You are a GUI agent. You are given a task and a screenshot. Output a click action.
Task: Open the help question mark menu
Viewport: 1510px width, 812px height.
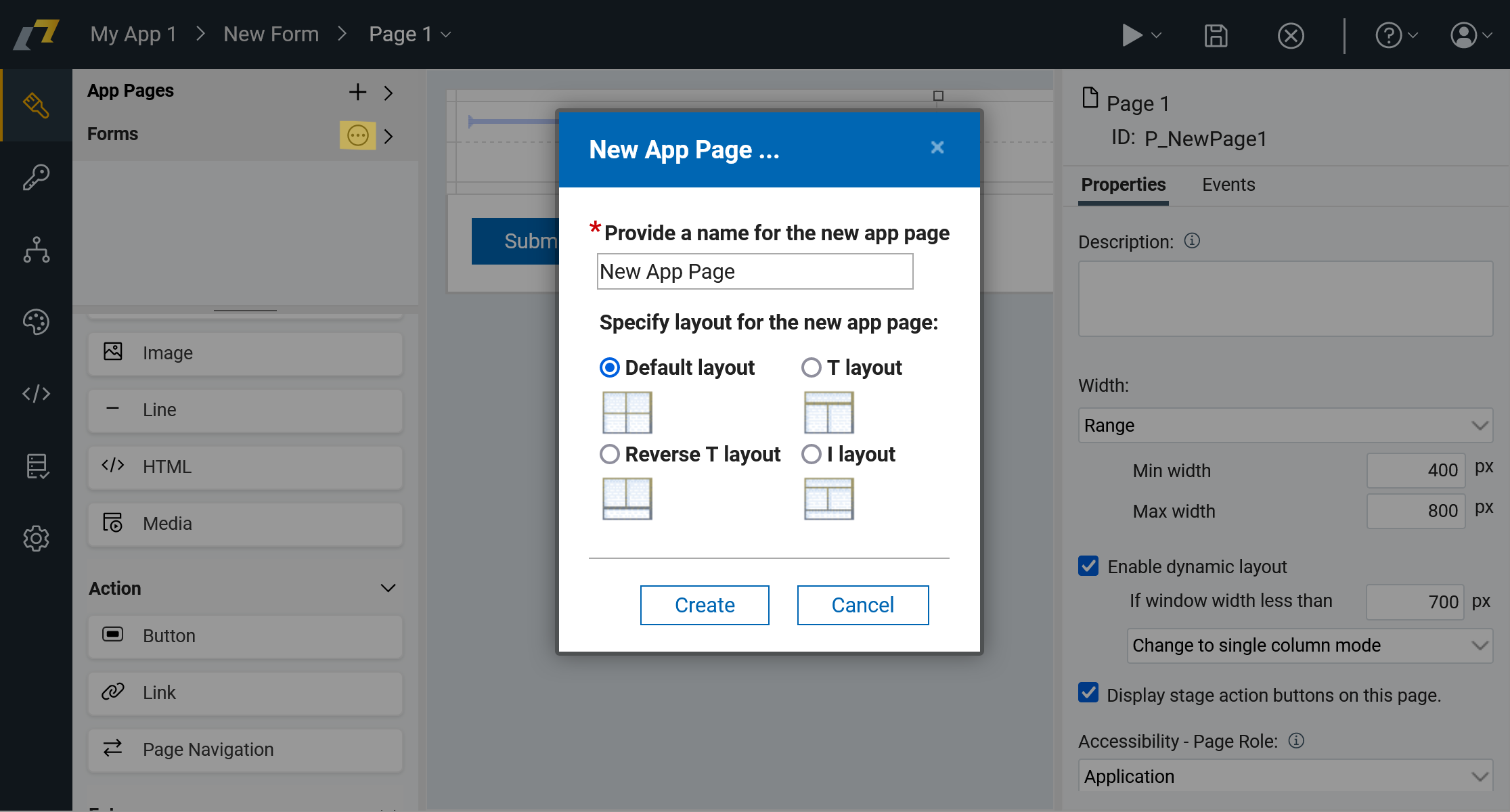(1390, 35)
